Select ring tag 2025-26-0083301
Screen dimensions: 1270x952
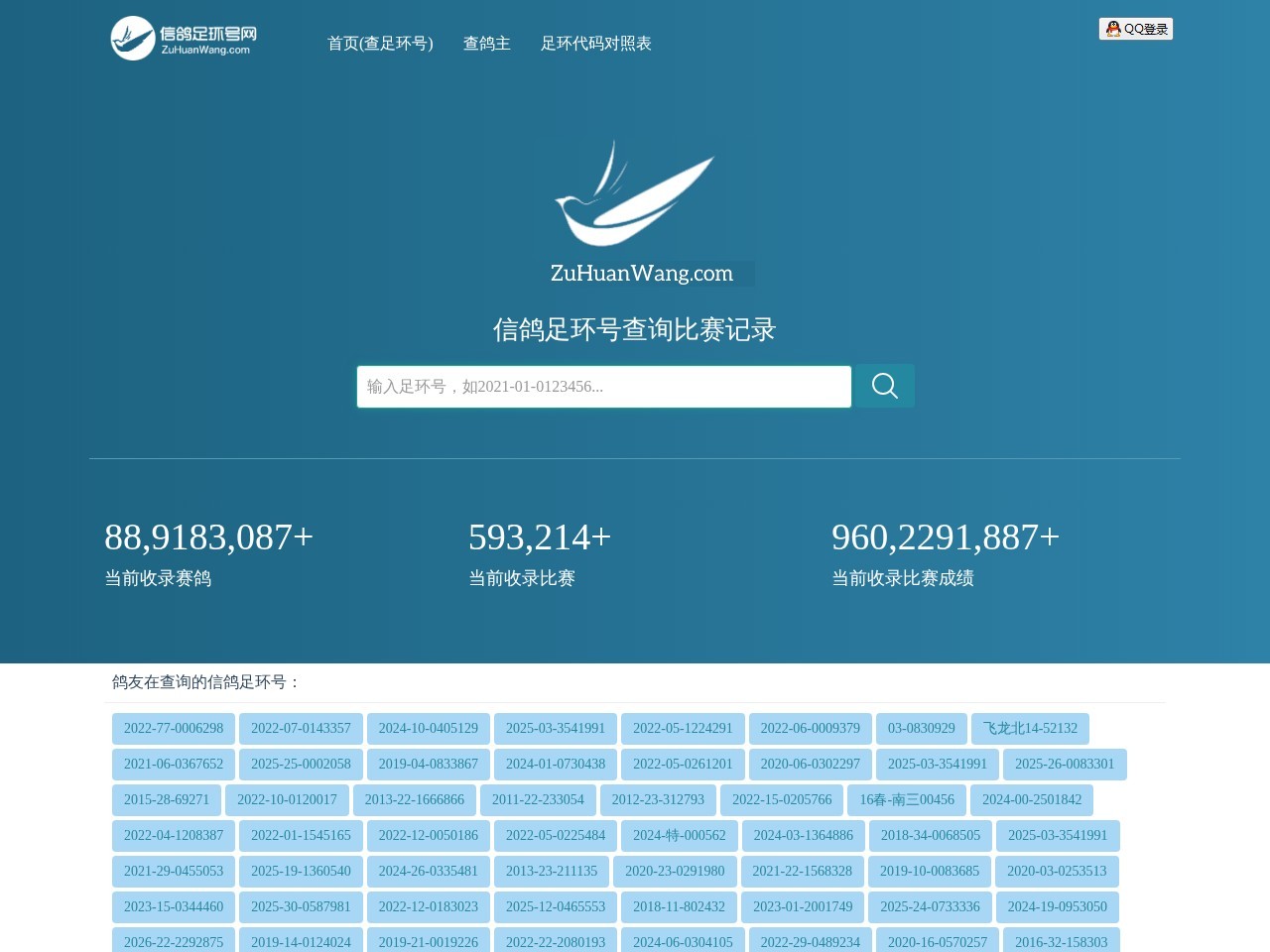tap(1065, 765)
